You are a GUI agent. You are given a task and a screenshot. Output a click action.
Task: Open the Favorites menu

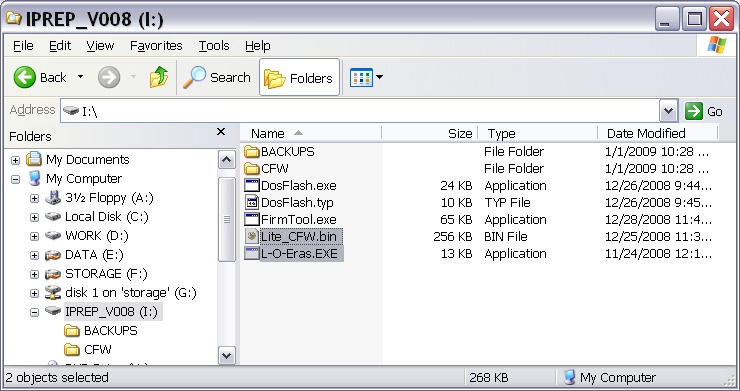[x=156, y=46]
